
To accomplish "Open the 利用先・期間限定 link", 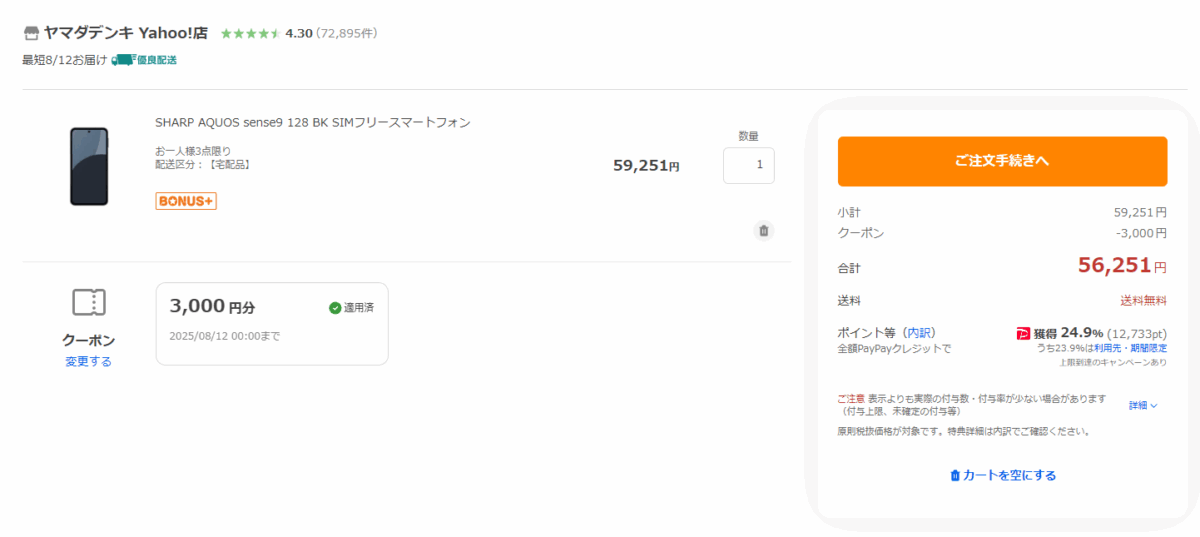I will 1130,348.
